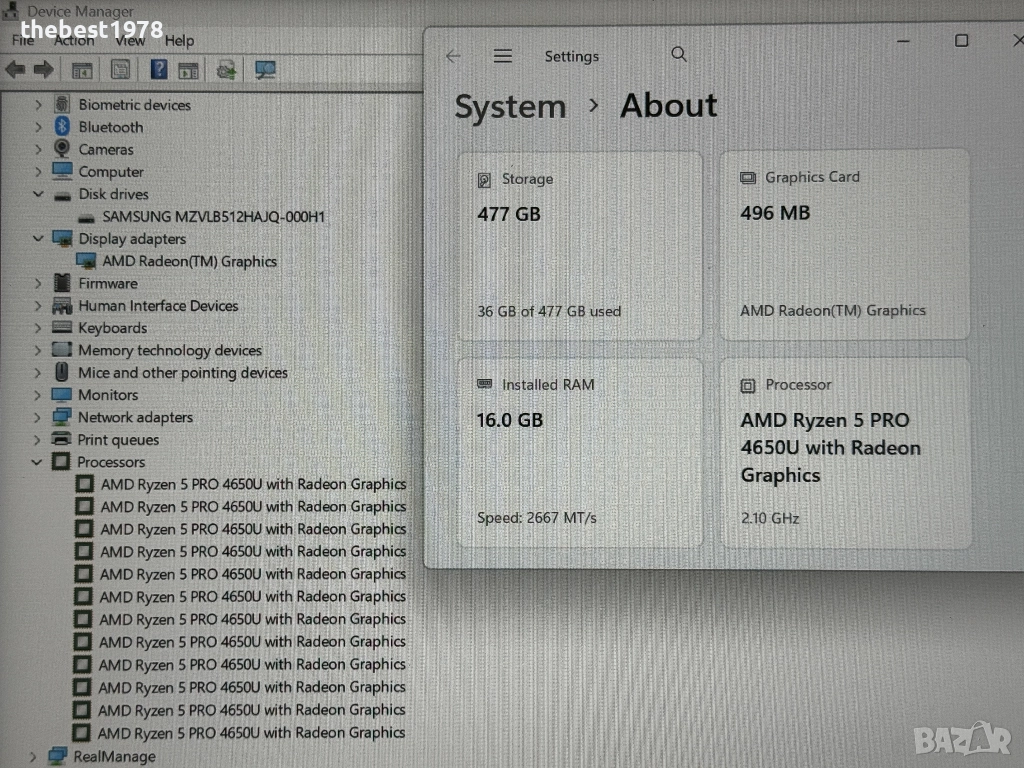Open the Help menu

point(179,41)
